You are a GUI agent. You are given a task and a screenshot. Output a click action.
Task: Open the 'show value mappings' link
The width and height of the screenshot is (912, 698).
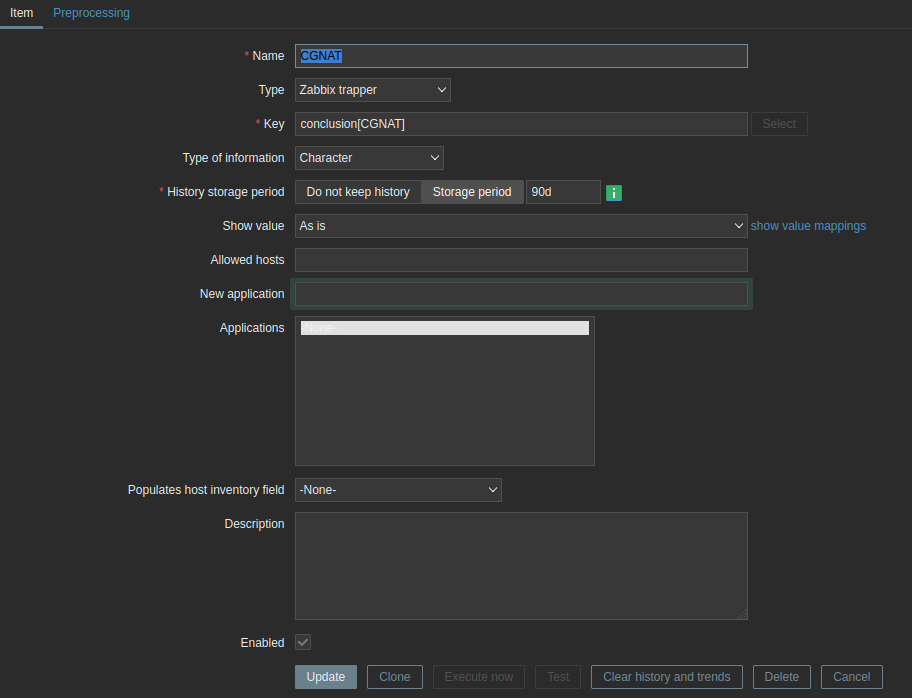click(x=808, y=226)
